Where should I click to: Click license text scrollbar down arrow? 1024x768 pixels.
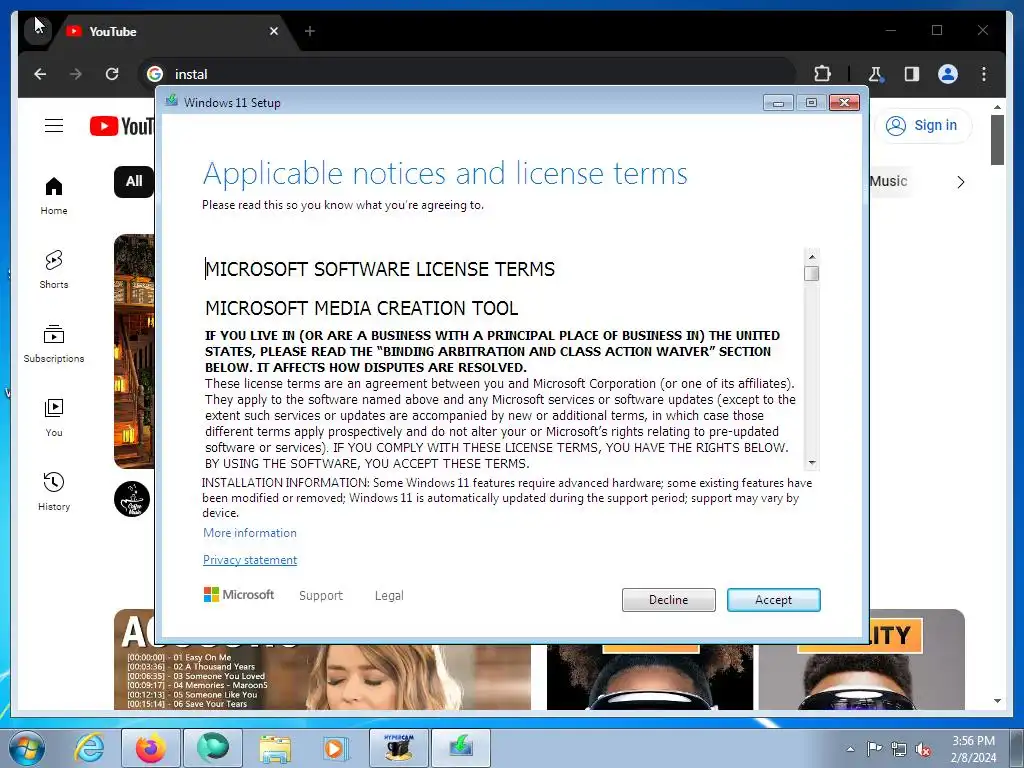[812, 462]
